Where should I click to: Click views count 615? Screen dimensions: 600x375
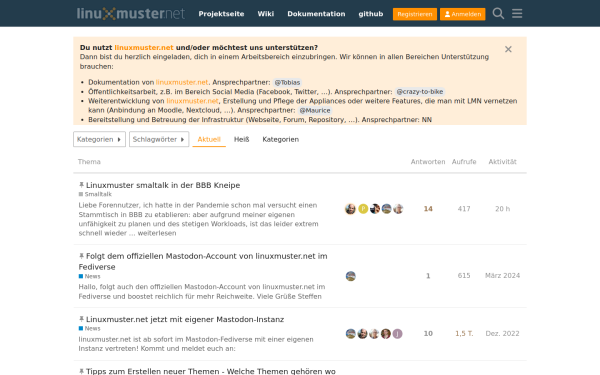point(464,276)
